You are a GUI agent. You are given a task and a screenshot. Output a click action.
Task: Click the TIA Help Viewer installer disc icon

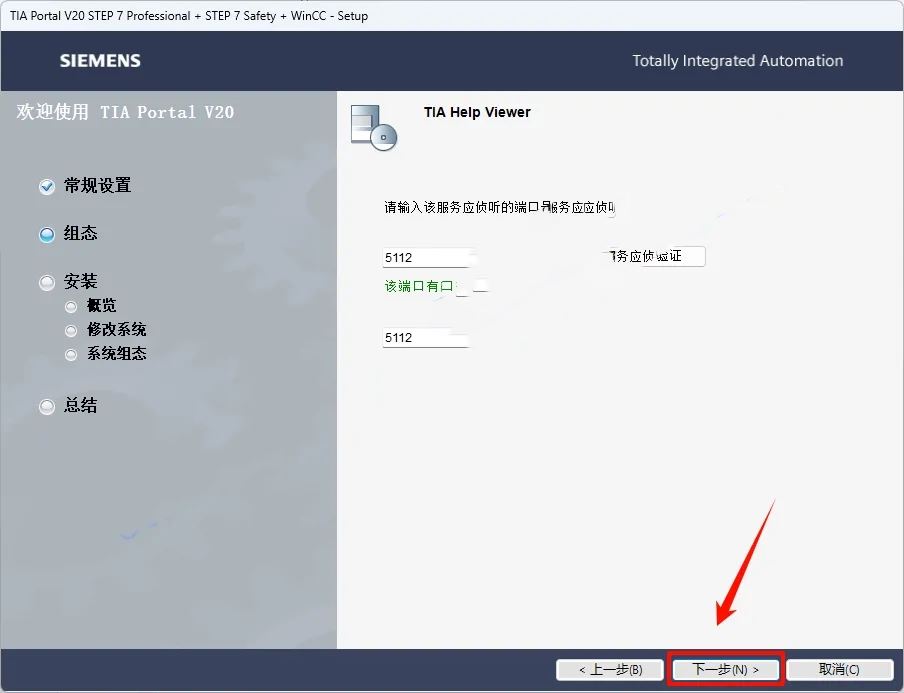374,127
